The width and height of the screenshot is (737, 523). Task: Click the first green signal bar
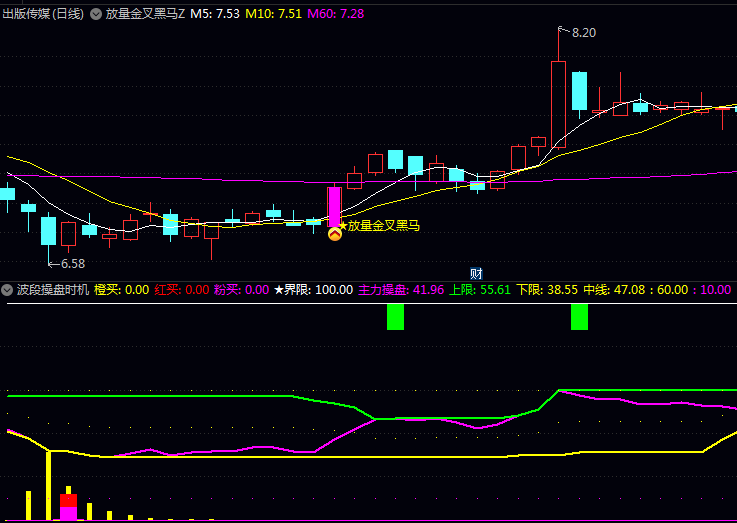pos(395,317)
